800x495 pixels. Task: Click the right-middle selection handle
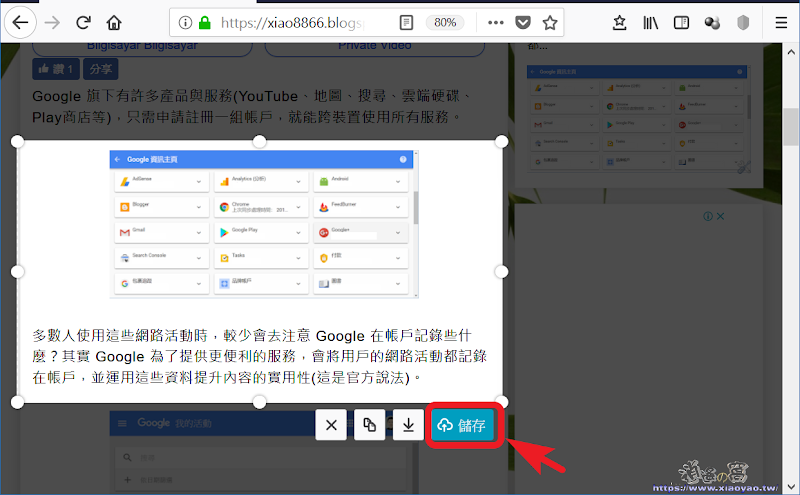click(502, 271)
